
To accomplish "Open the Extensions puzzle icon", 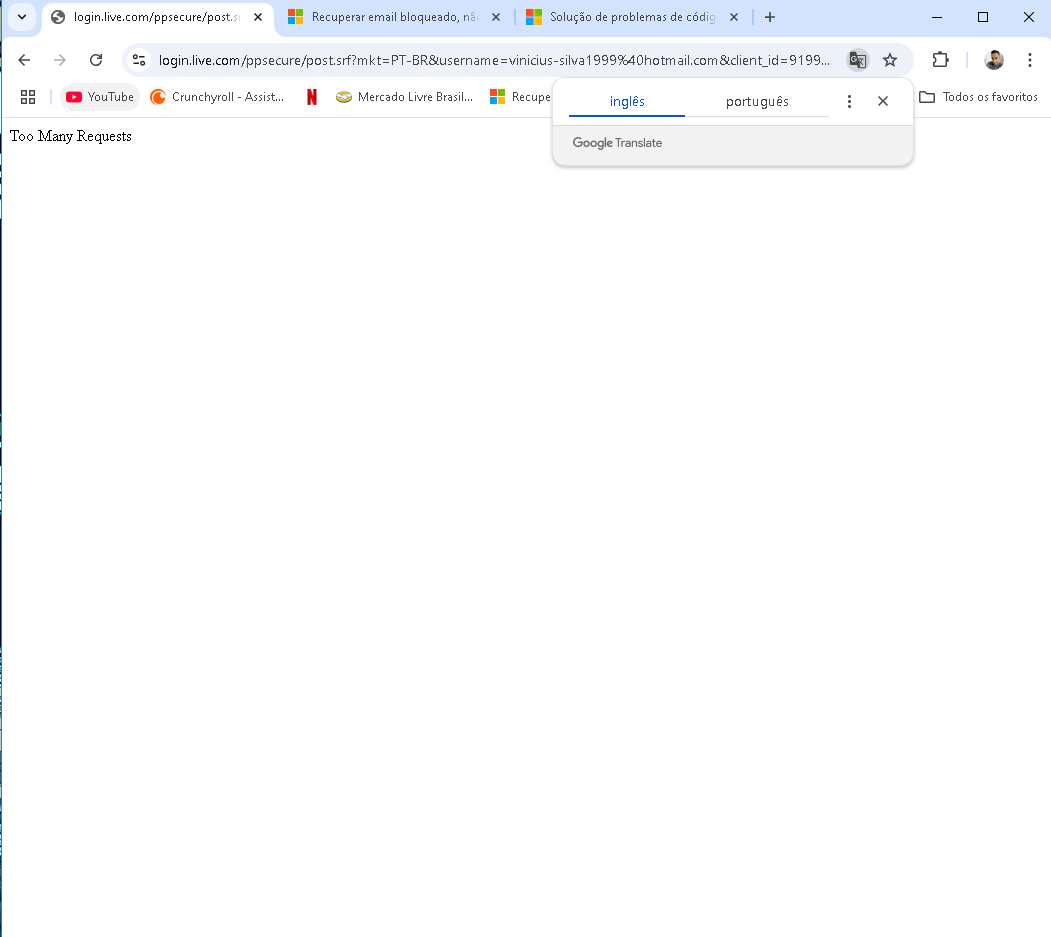I will (940, 60).
